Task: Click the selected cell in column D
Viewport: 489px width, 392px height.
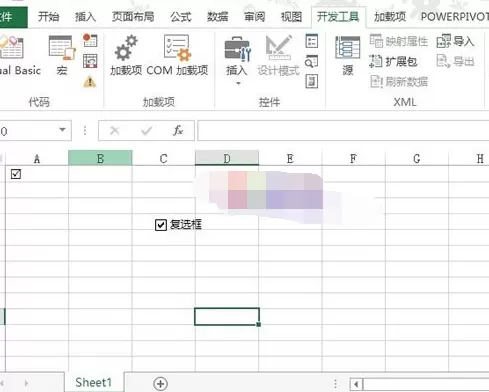Action: 227,316
